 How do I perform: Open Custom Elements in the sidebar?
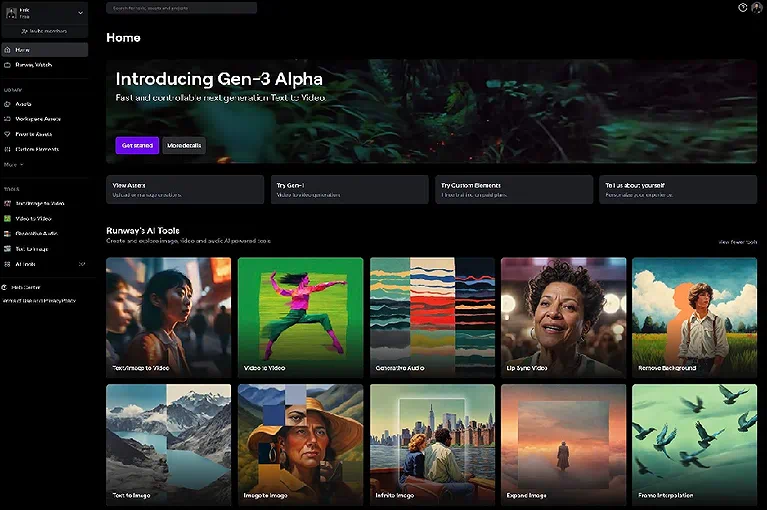pyautogui.click(x=45, y=149)
